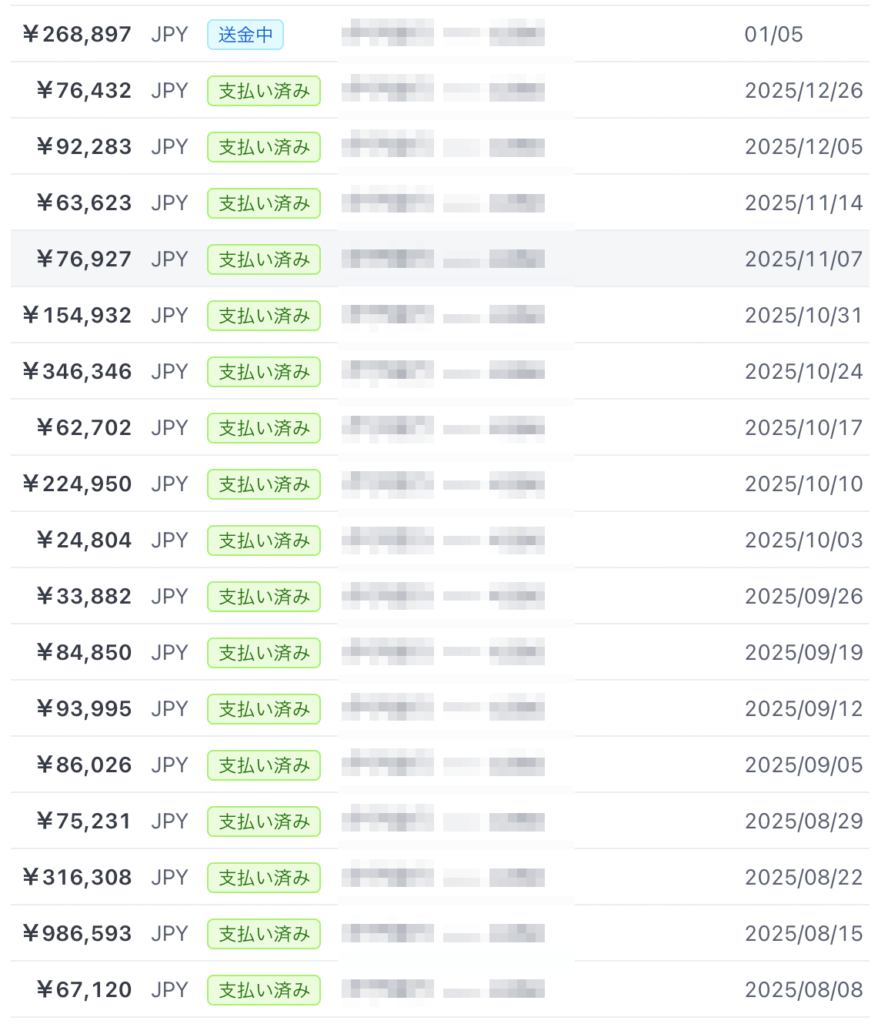This screenshot has width=888, height=1024.
Task: Open the ¥316,308 payout row
Action: pos(78,877)
